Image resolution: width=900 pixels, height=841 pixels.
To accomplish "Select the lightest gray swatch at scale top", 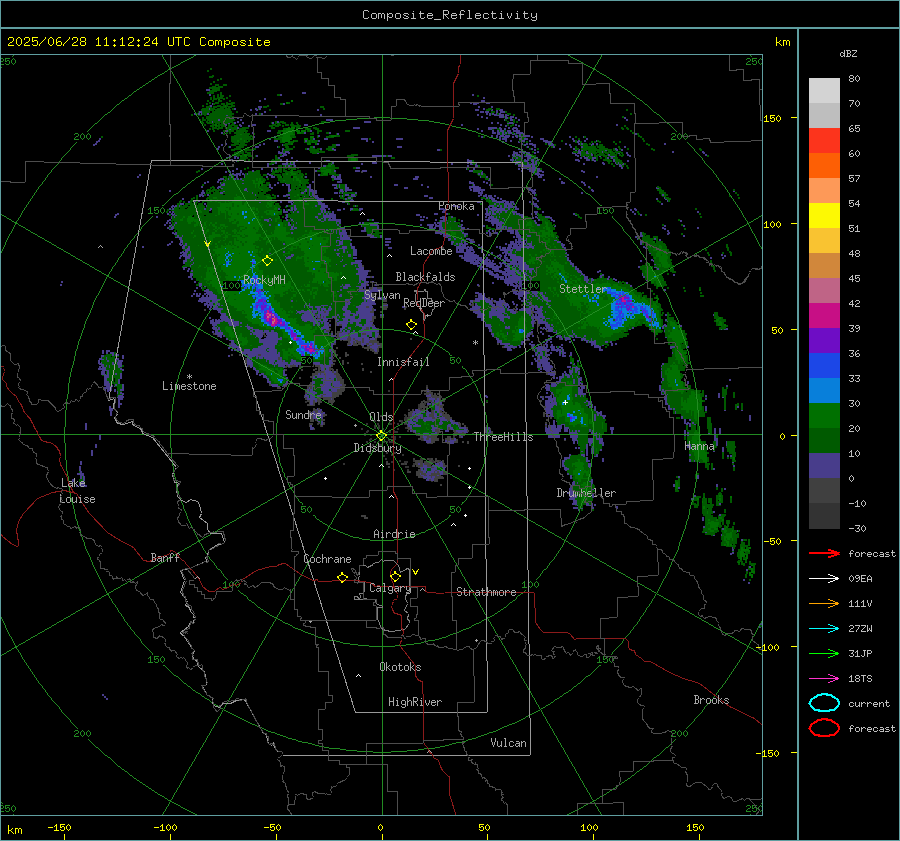I will (824, 91).
